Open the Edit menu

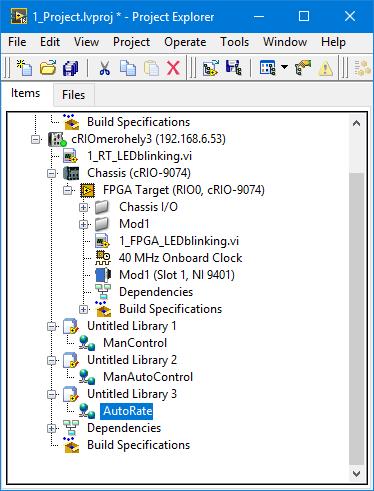(x=50, y=42)
